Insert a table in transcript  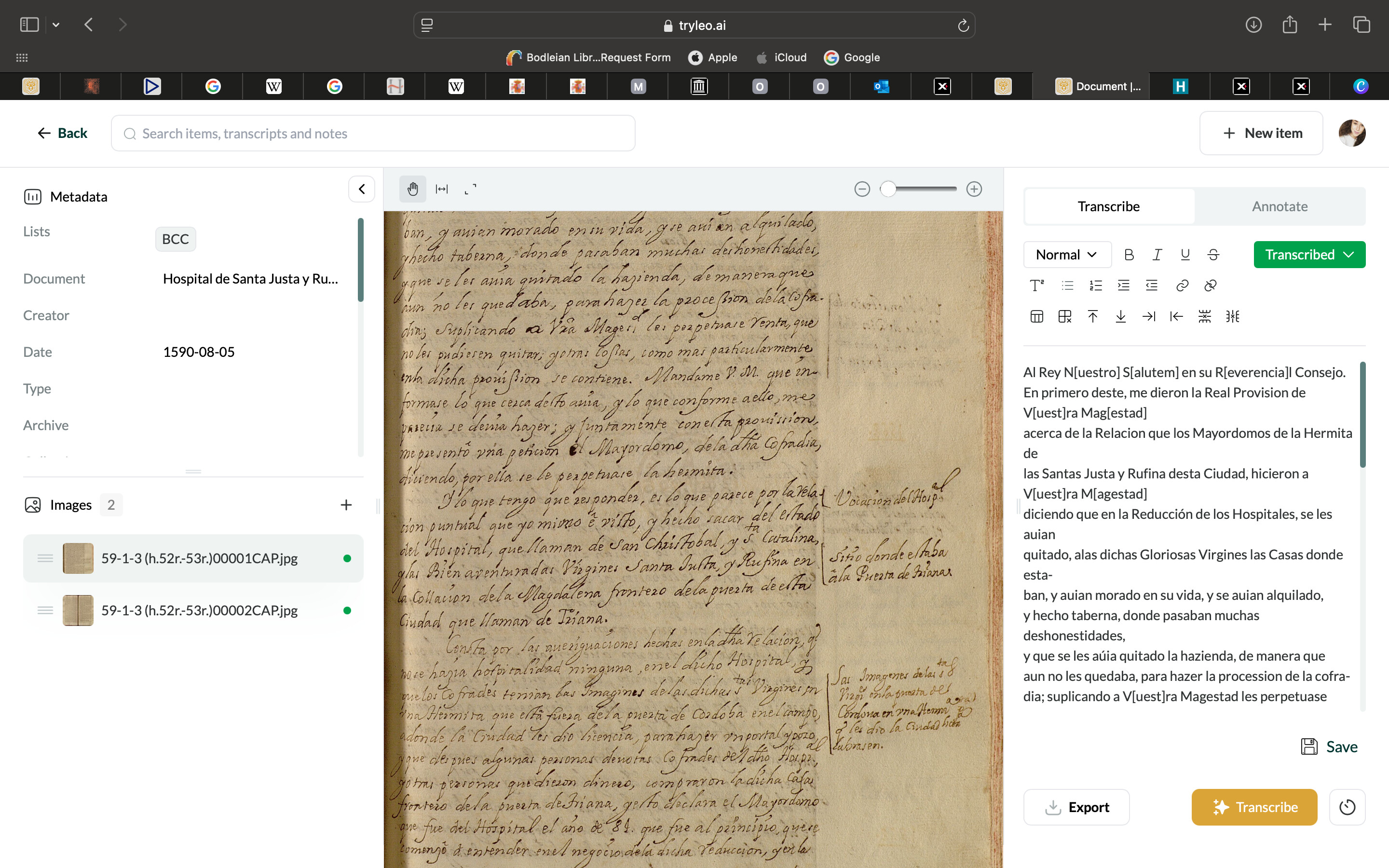pyautogui.click(x=1036, y=316)
